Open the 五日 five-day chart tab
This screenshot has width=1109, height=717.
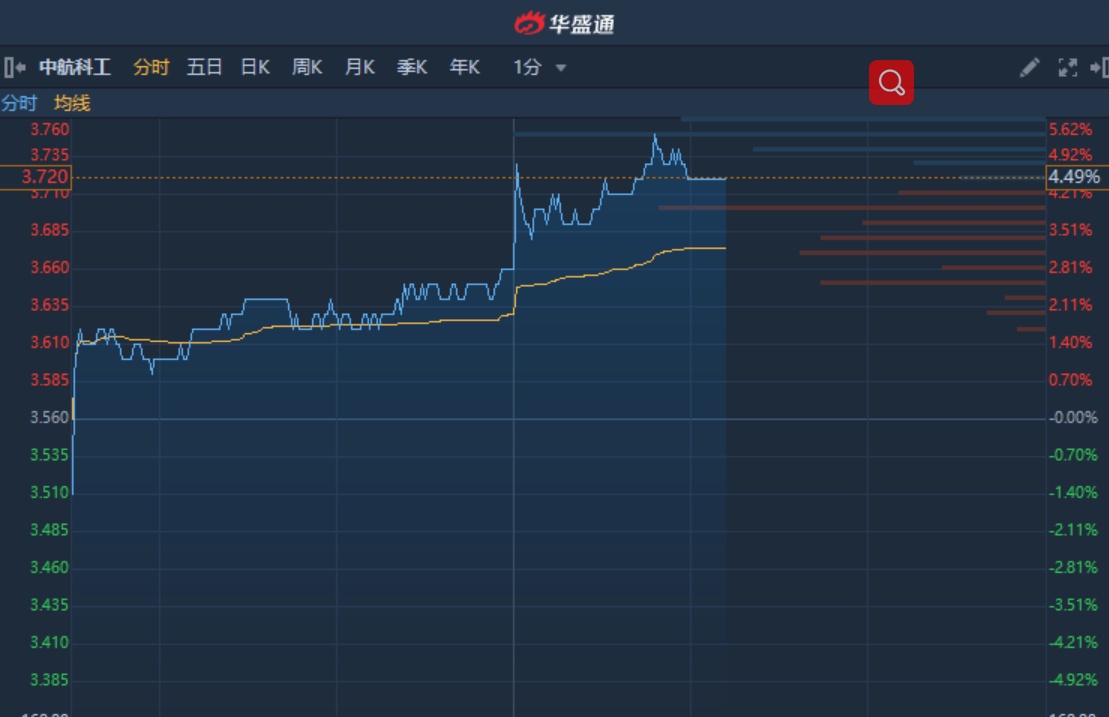click(204, 68)
